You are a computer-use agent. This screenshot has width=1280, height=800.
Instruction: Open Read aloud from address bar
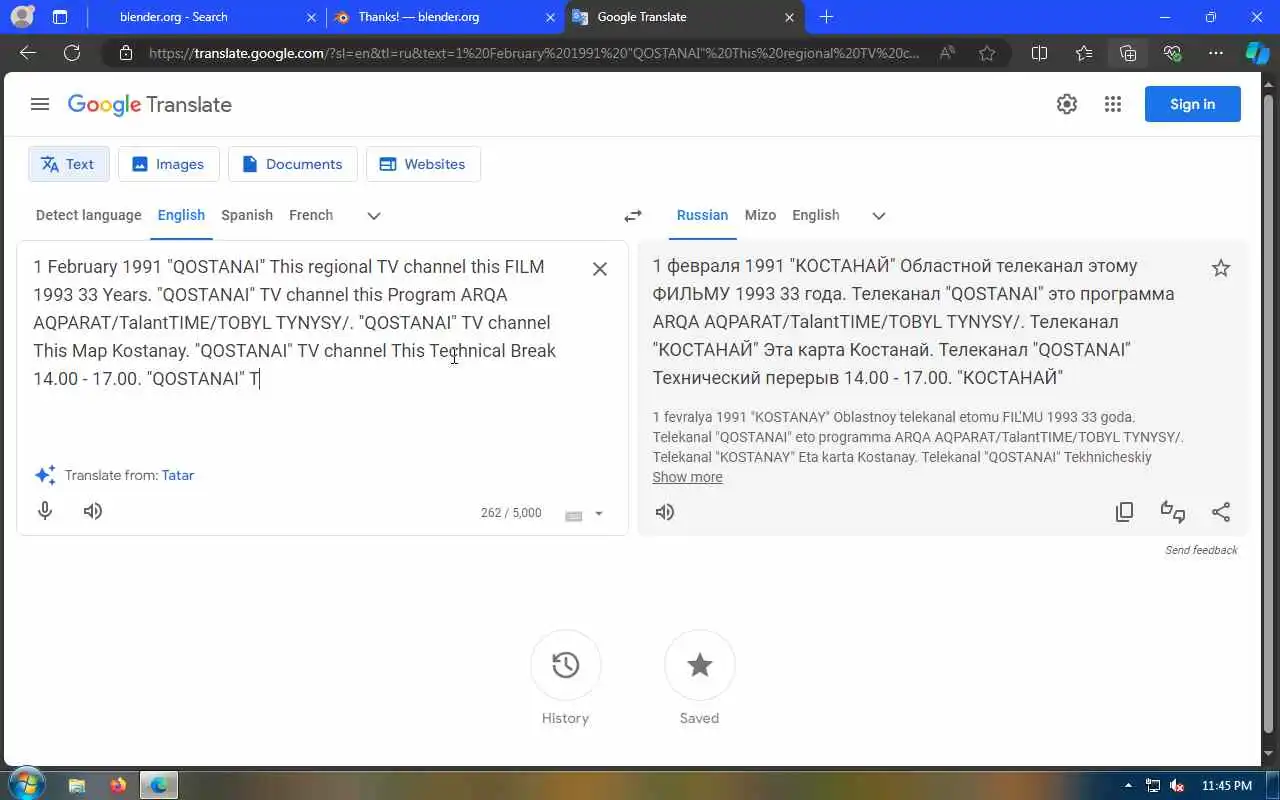(x=946, y=53)
